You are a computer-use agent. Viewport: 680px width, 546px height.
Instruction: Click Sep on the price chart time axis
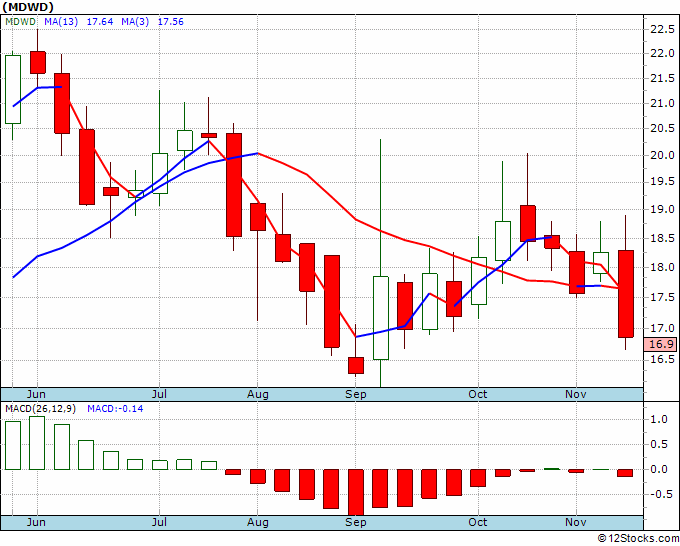(356, 394)
